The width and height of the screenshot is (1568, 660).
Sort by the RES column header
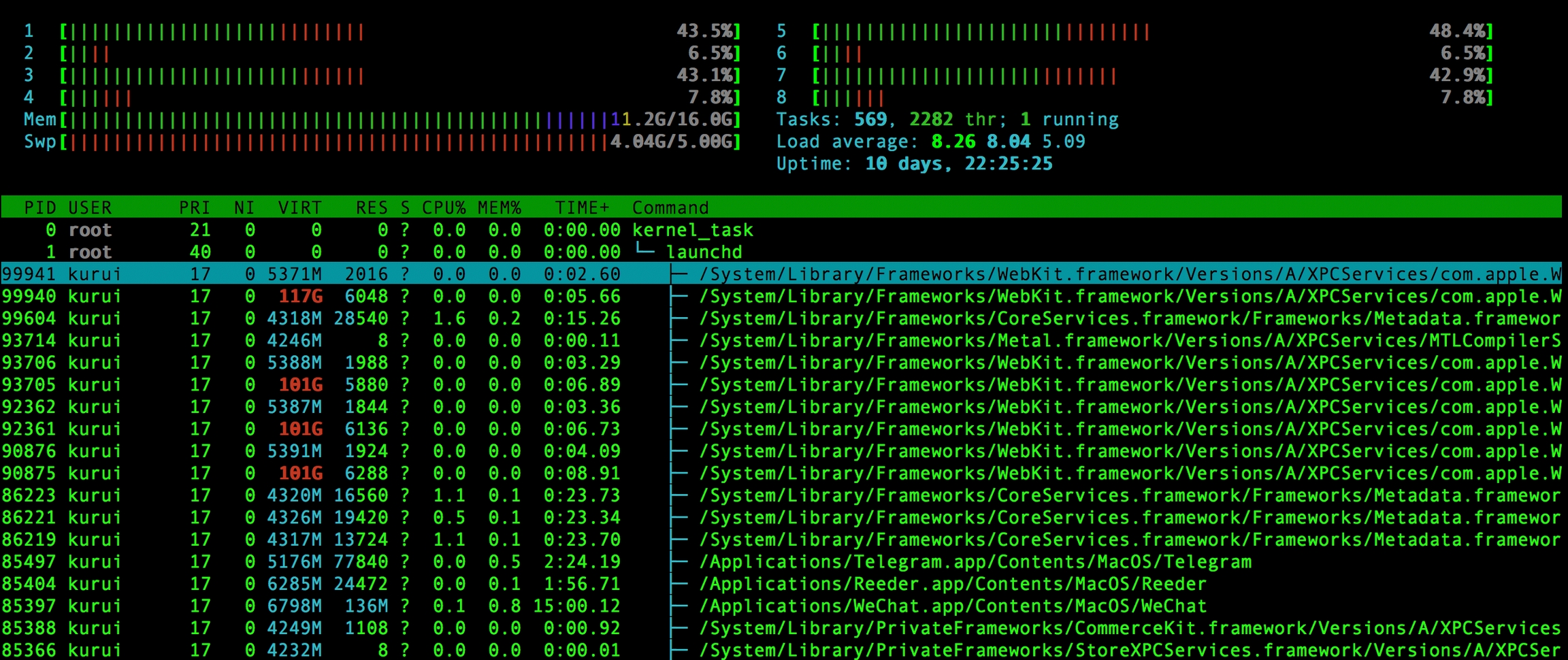372,208
